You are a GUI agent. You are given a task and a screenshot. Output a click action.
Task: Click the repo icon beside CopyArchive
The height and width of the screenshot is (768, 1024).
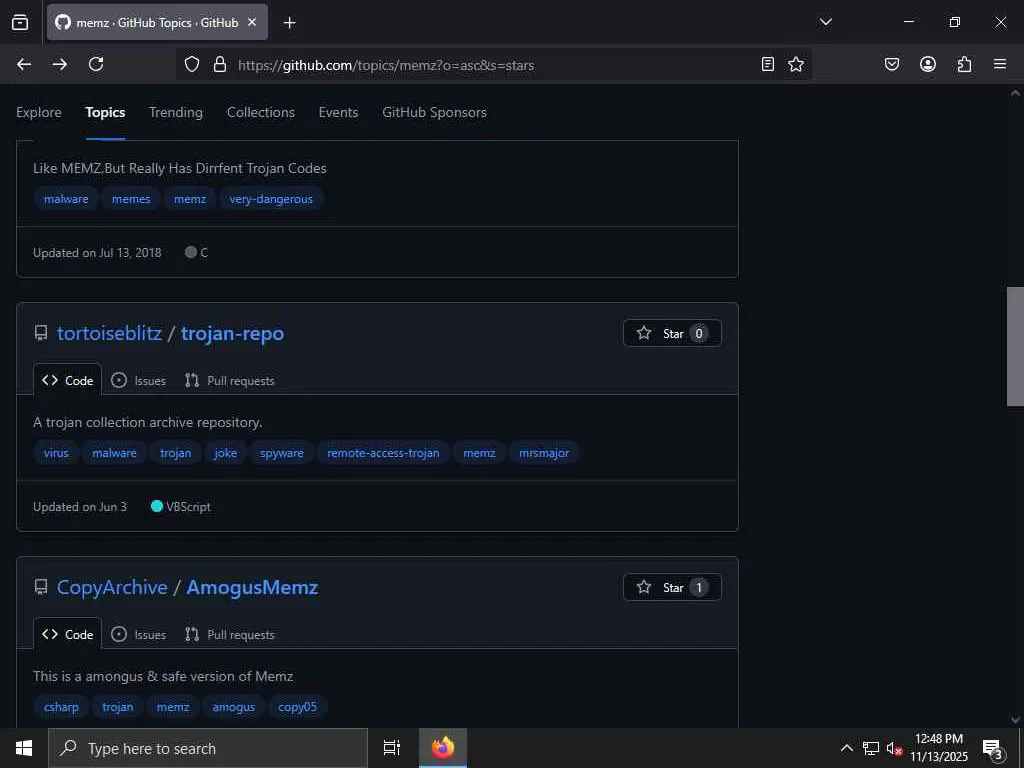(40, 587)
